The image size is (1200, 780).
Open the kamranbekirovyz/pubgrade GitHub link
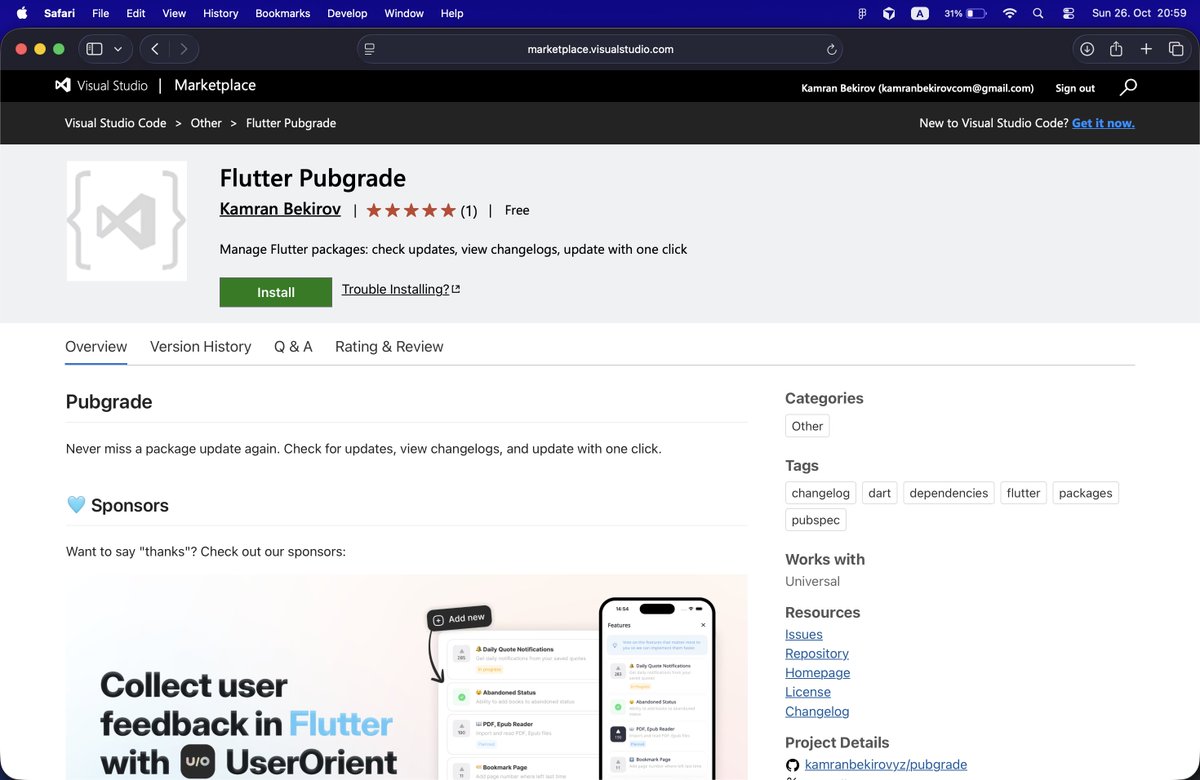click(x=886, y=764)
